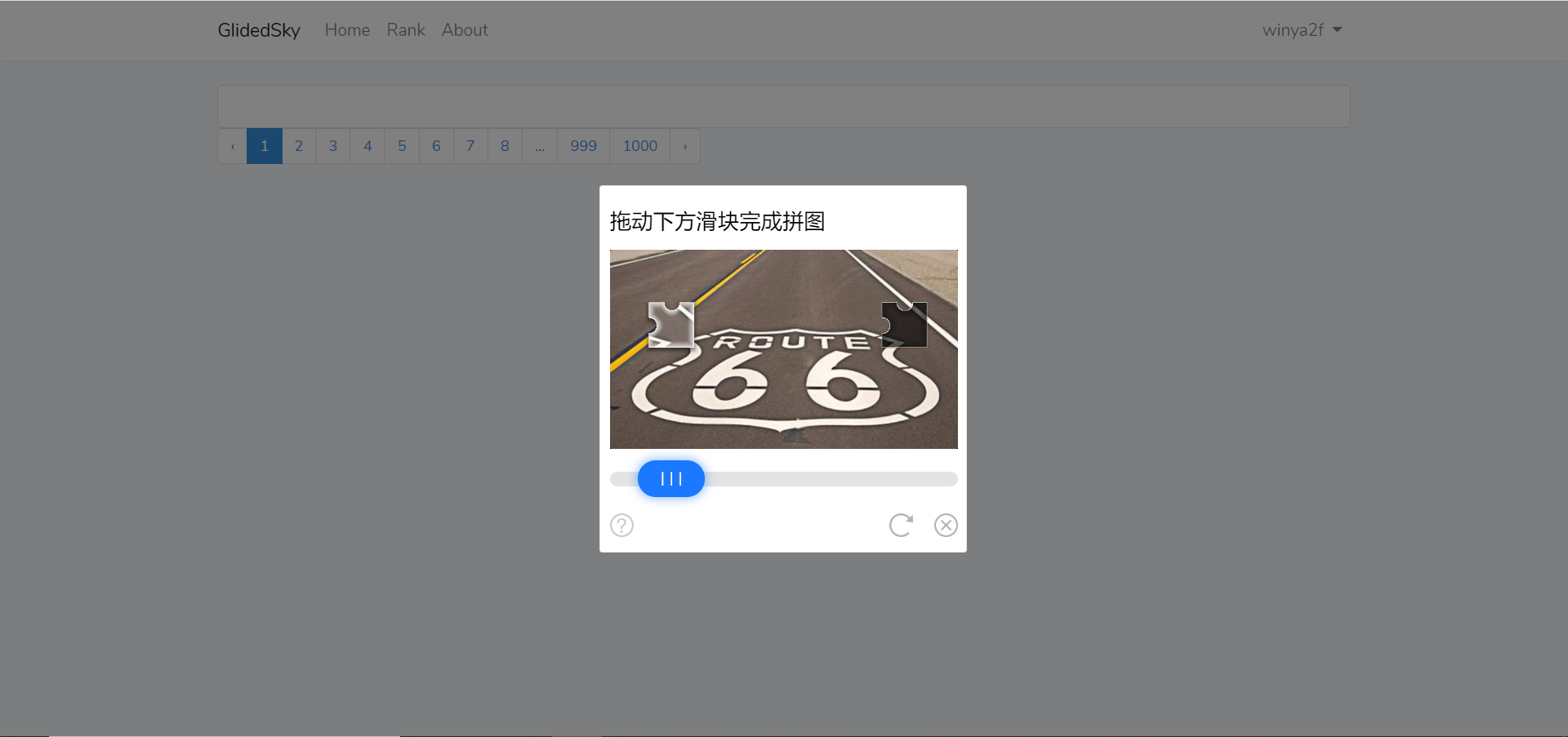
Task: Click the dark puzzle slot in the image
Action: pos(904,324)
